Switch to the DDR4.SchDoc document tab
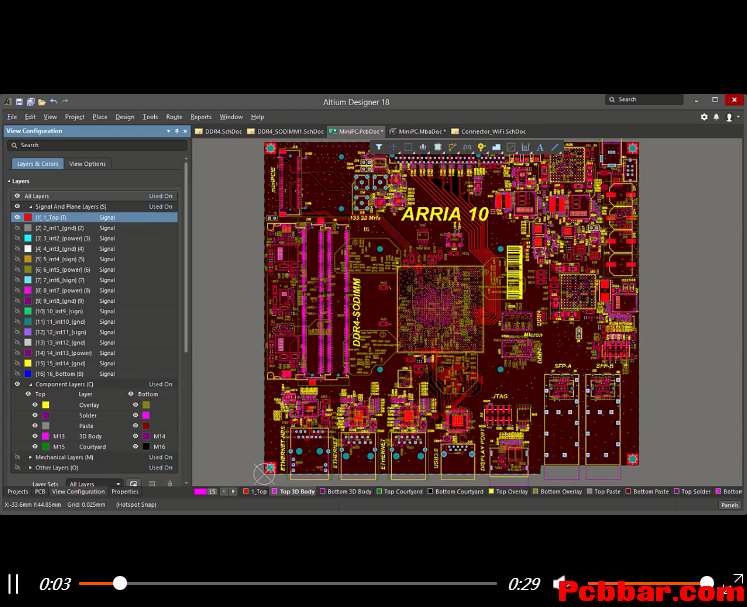The width and height of the screenshot is (747, 607). (219, 132)
